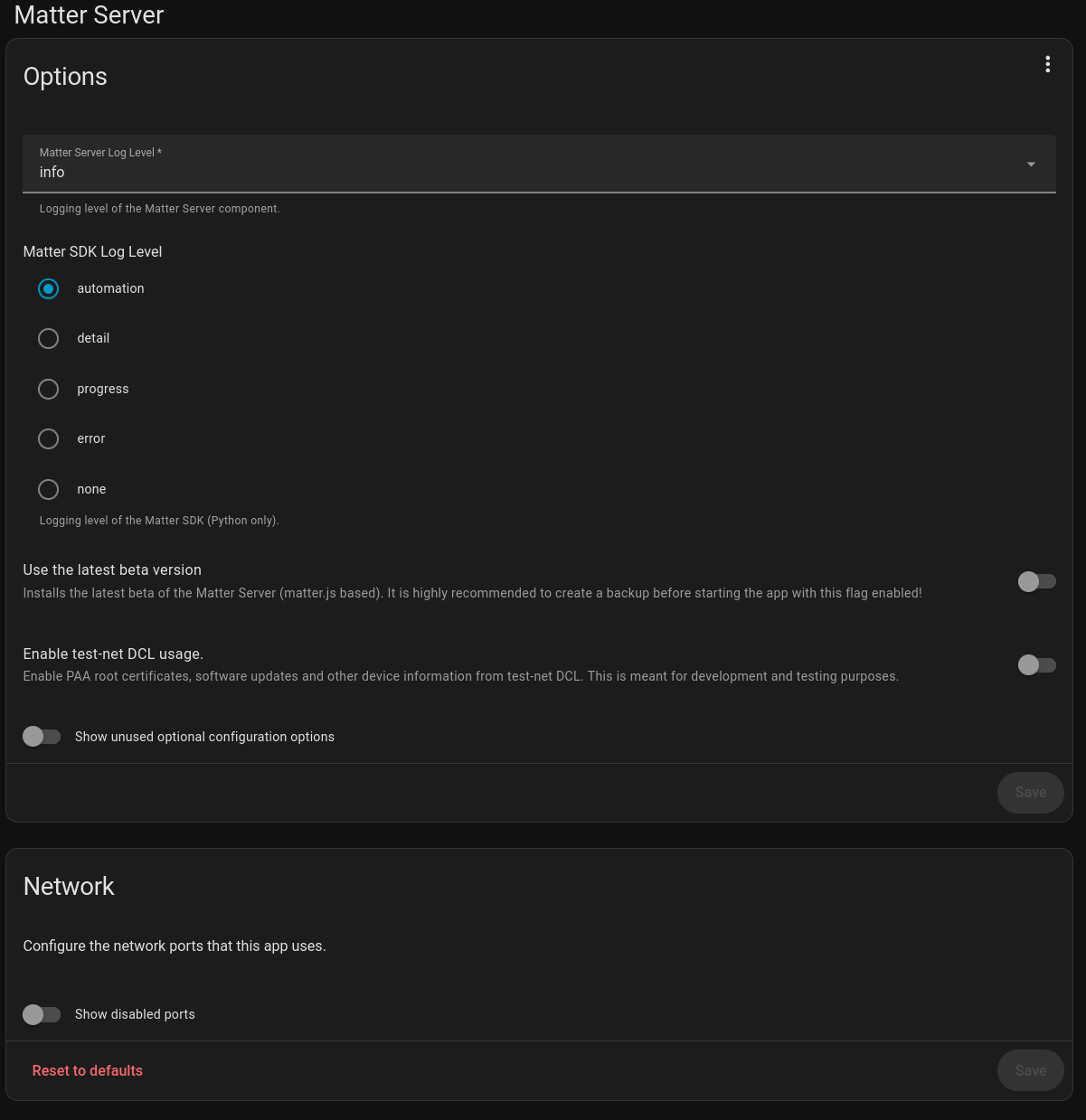Click Save in the Options card
The width and height of the screenshot is (1086, 1120).
pyautogui.click(x=1030, y=793)
